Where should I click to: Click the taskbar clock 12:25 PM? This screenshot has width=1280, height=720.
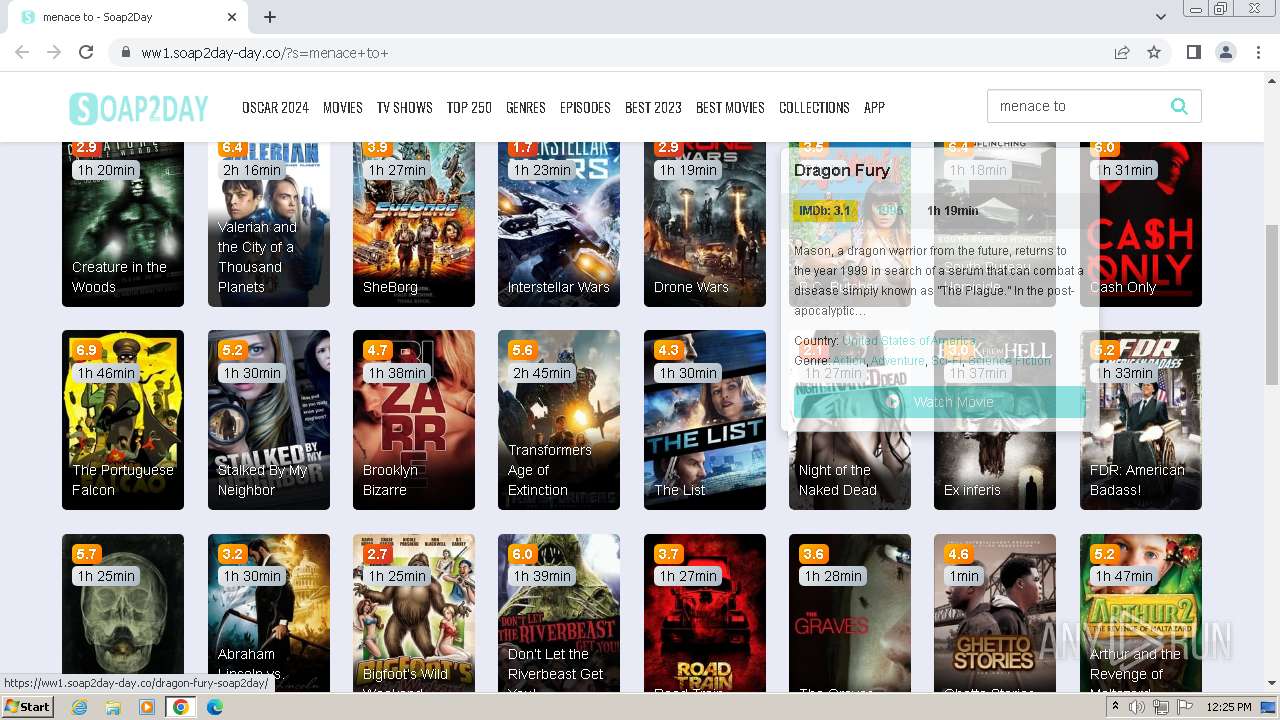(x=1230, y=707)
